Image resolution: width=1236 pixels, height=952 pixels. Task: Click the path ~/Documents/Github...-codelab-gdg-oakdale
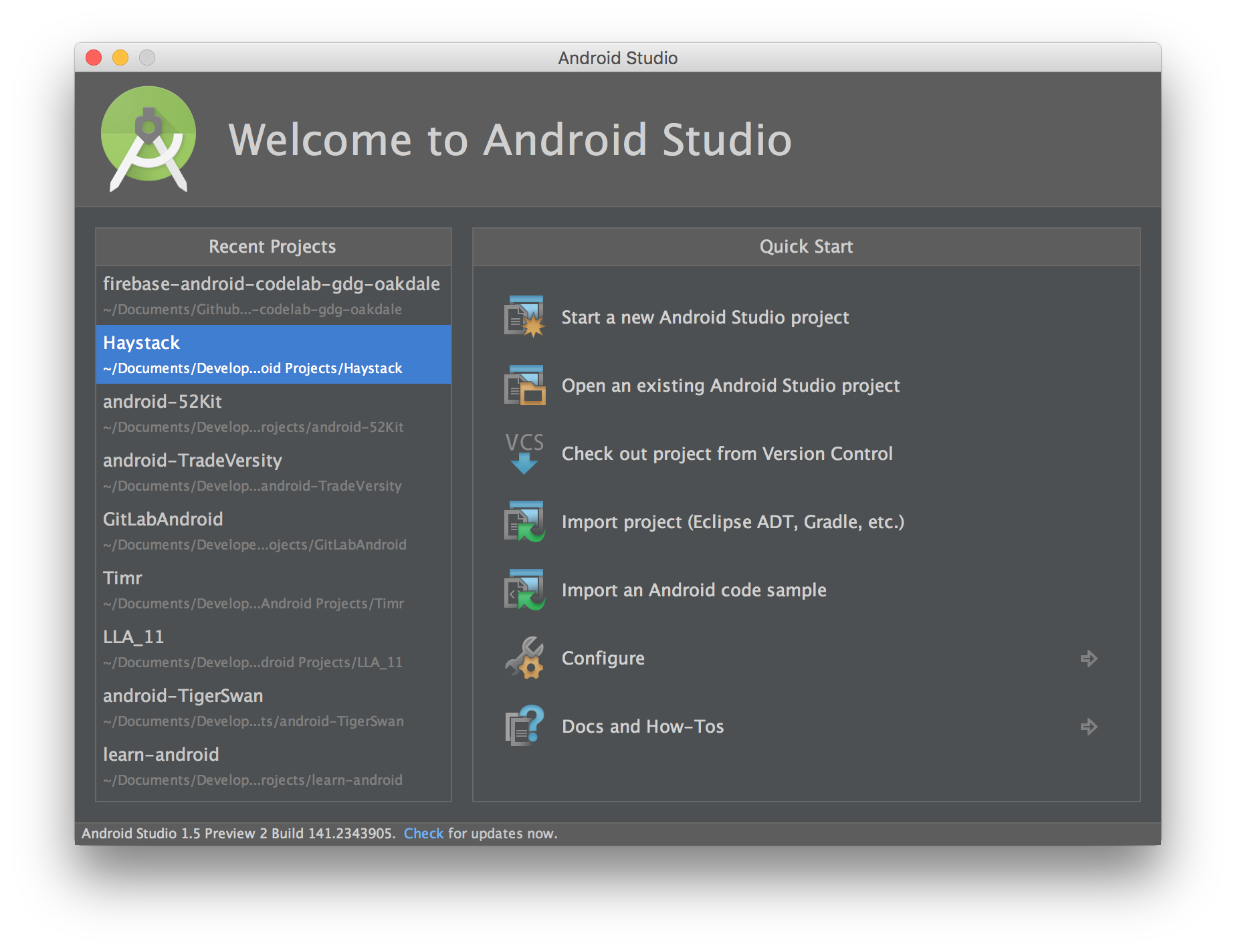coord(253,310)
